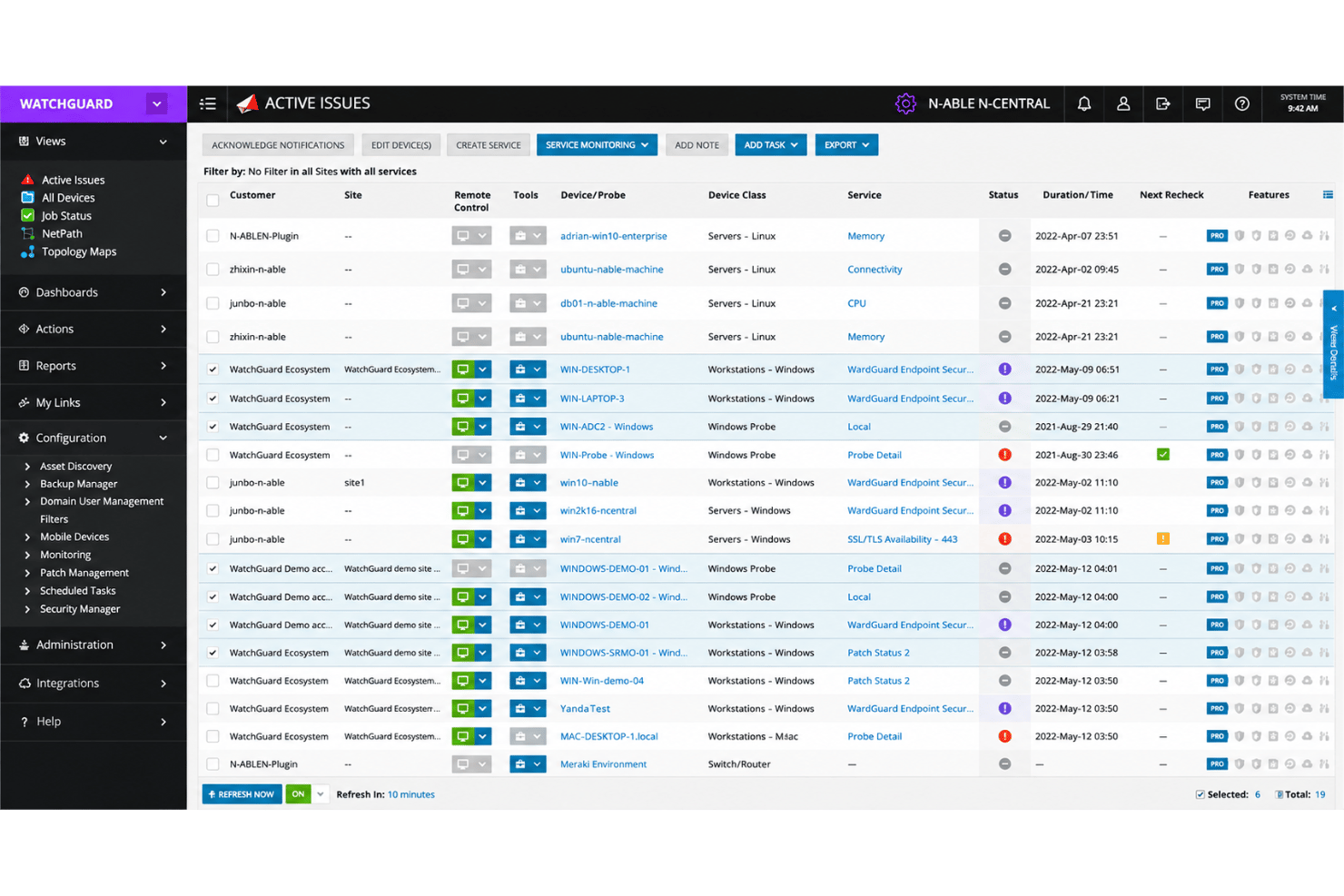Click orange recheck warning for win7-ncentral
The width and height of the screenshot is (1344, 896).
coord(1162,539)
